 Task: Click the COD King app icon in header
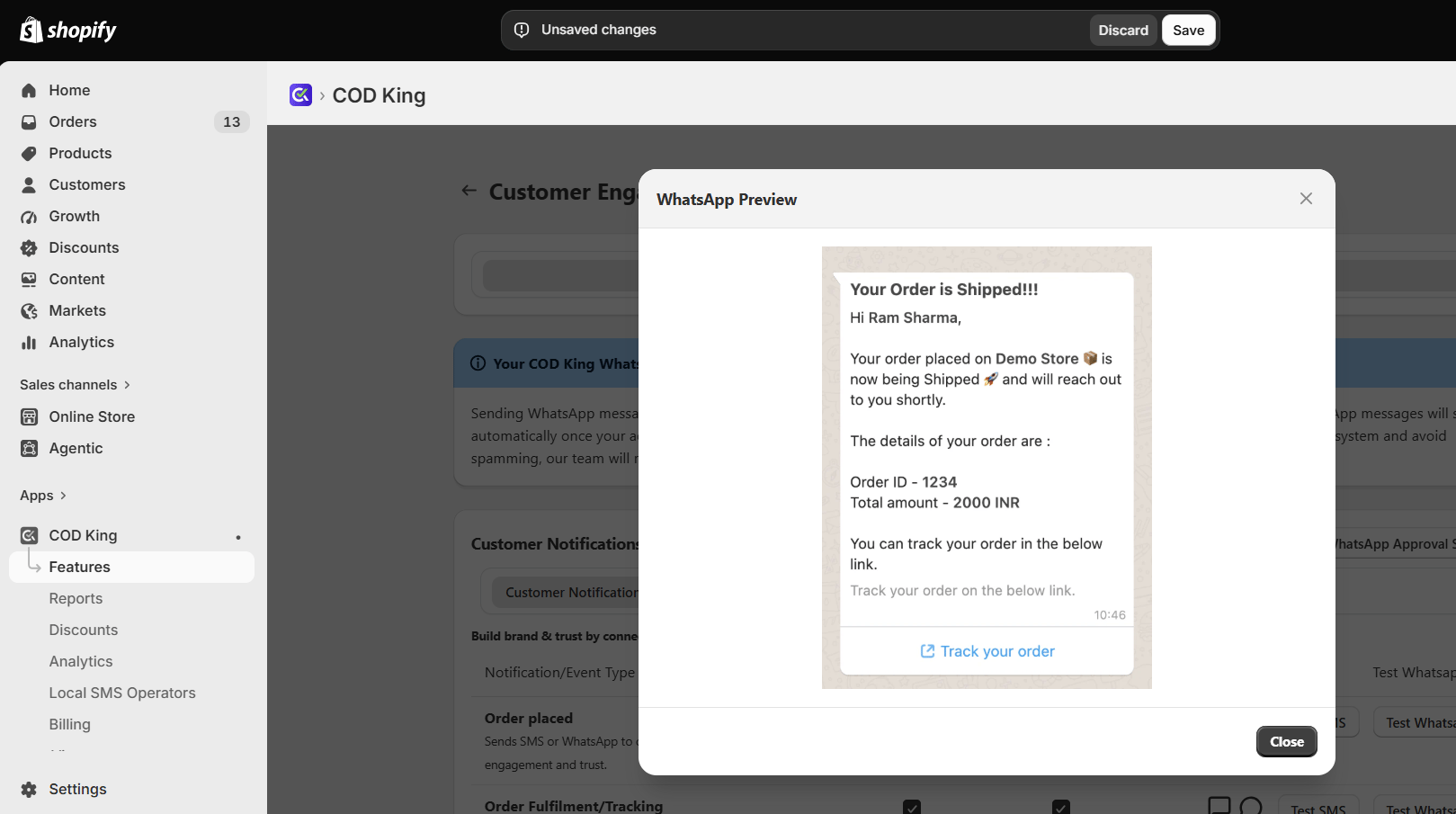pos(300,94)
